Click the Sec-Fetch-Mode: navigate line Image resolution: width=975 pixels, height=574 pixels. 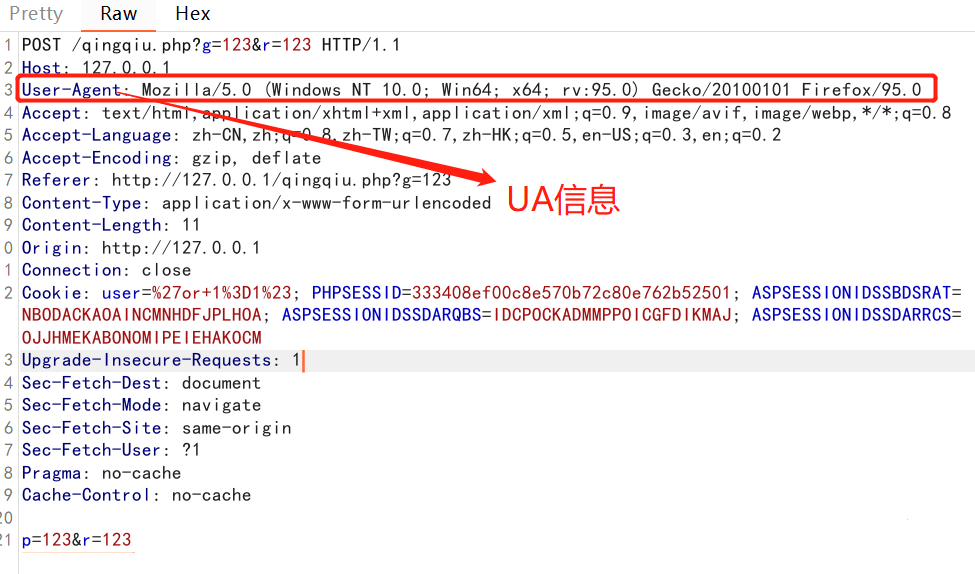tap(141, 405)
